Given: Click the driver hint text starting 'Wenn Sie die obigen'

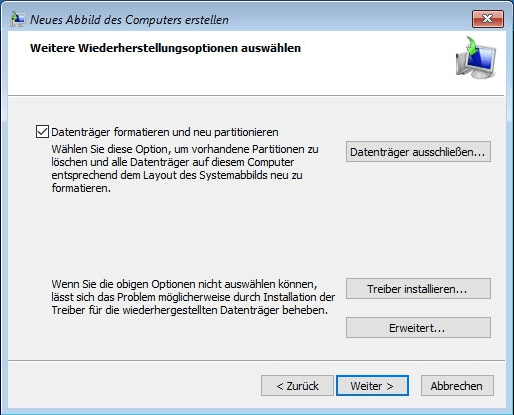Looking at the screenshot, I should 193,297.
